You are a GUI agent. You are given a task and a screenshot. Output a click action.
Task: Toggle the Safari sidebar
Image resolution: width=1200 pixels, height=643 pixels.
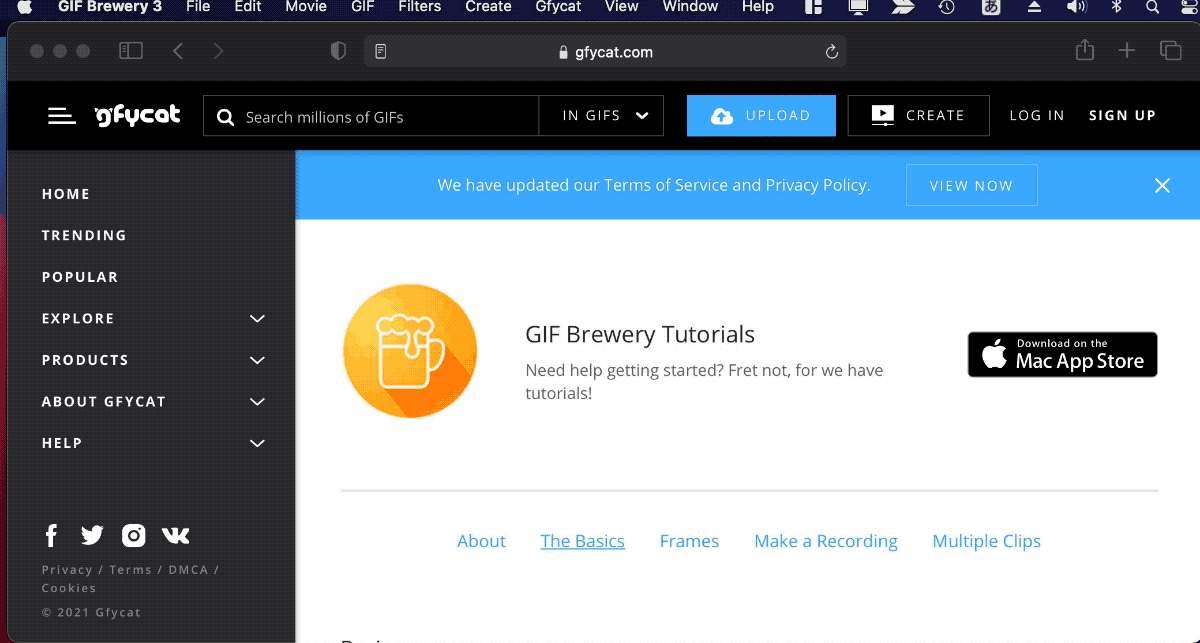tap(131, 51)
